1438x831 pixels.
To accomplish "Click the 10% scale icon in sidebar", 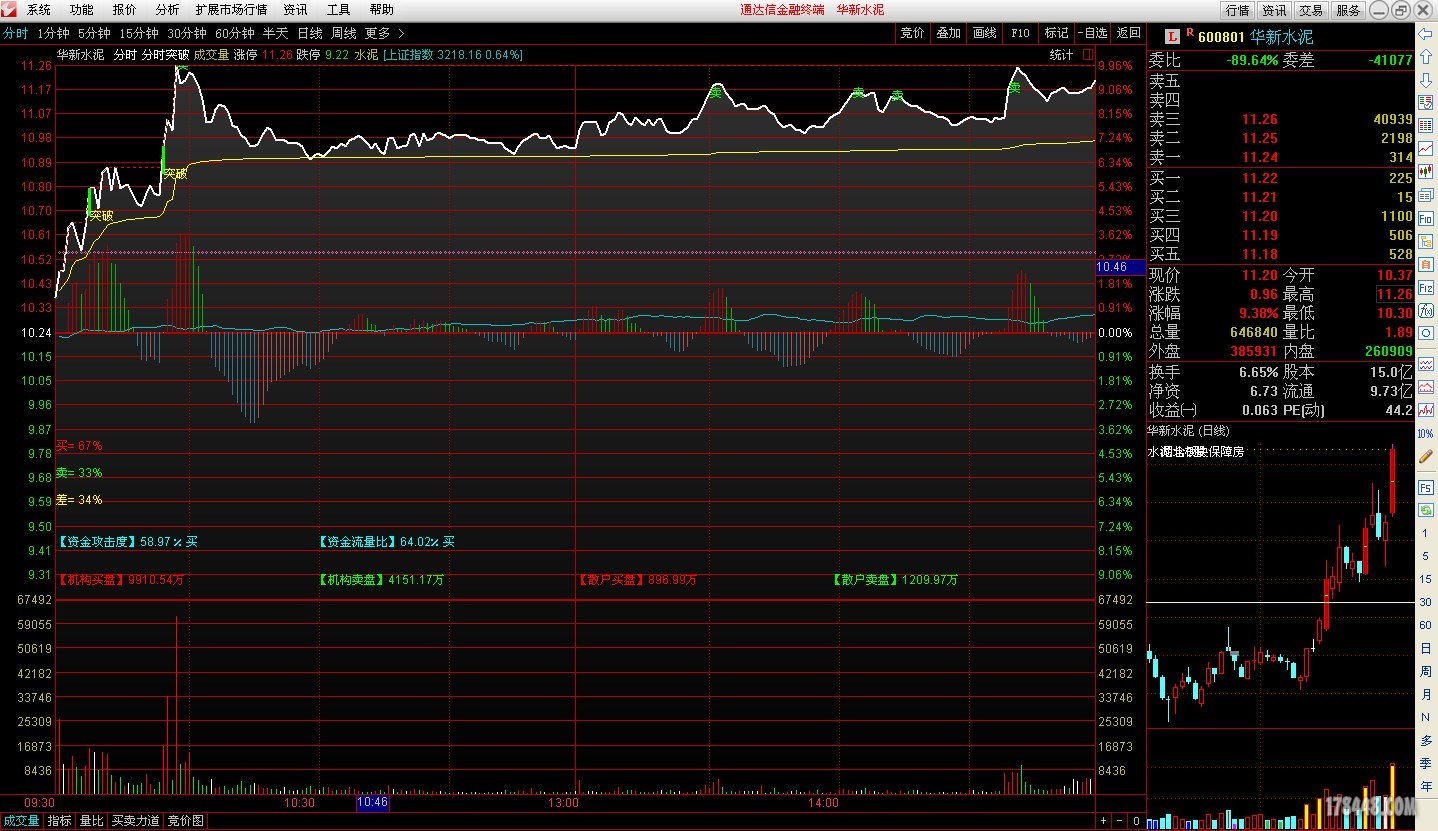I will coord(1426,433).
